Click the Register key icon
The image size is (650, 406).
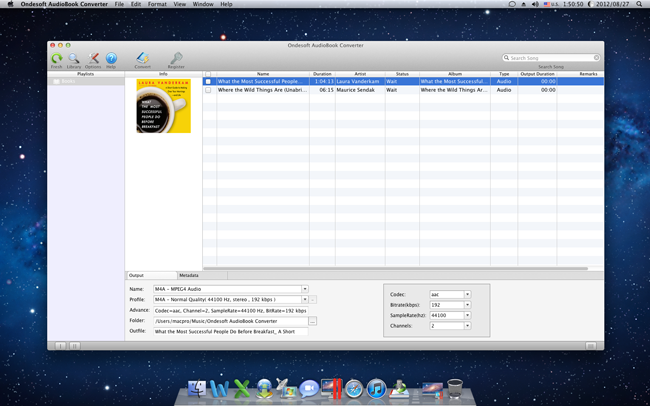(x=176, y=60)
